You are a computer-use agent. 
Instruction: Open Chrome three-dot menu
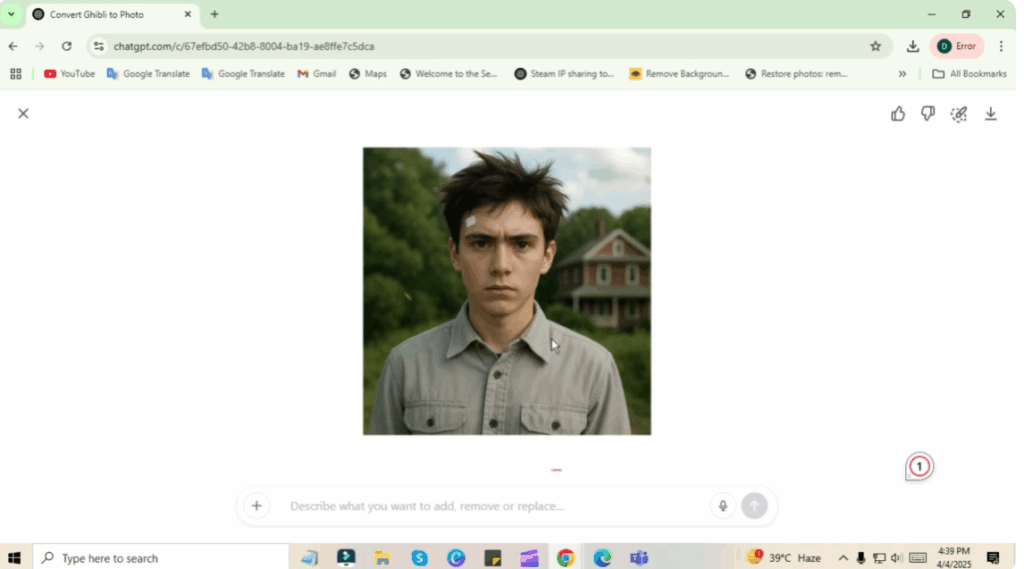1001,46
